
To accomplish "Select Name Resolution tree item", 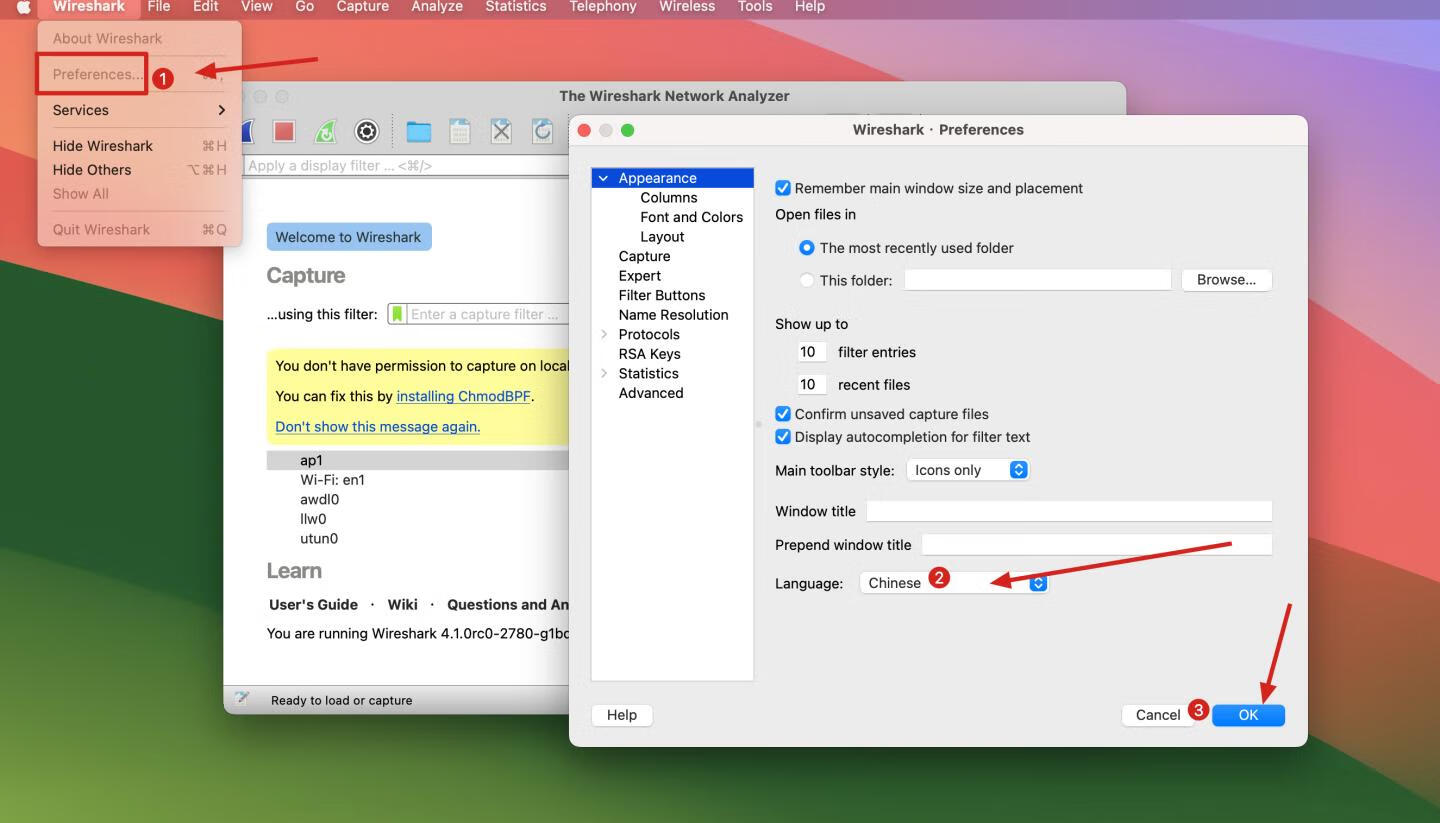I will [x=673, y=315].
